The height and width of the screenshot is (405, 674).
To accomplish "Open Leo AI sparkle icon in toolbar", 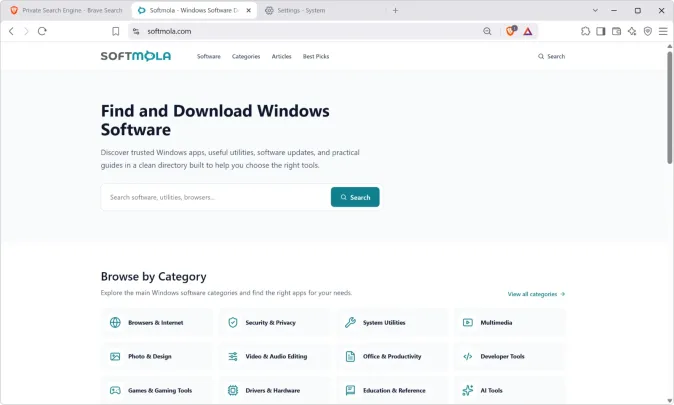I will 632,31.
